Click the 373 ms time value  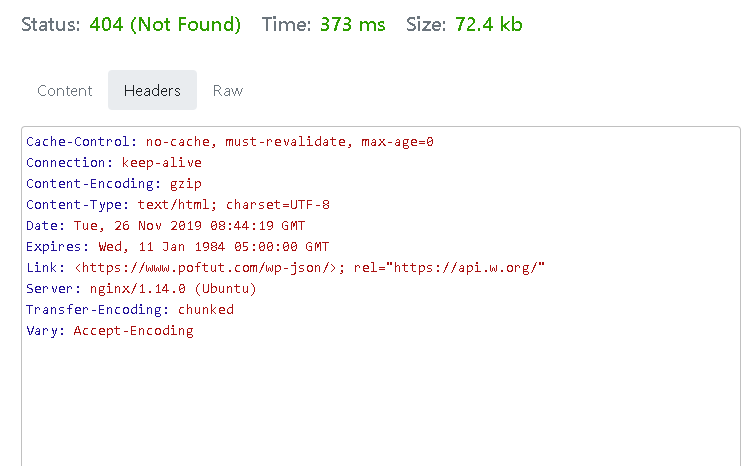352,24
